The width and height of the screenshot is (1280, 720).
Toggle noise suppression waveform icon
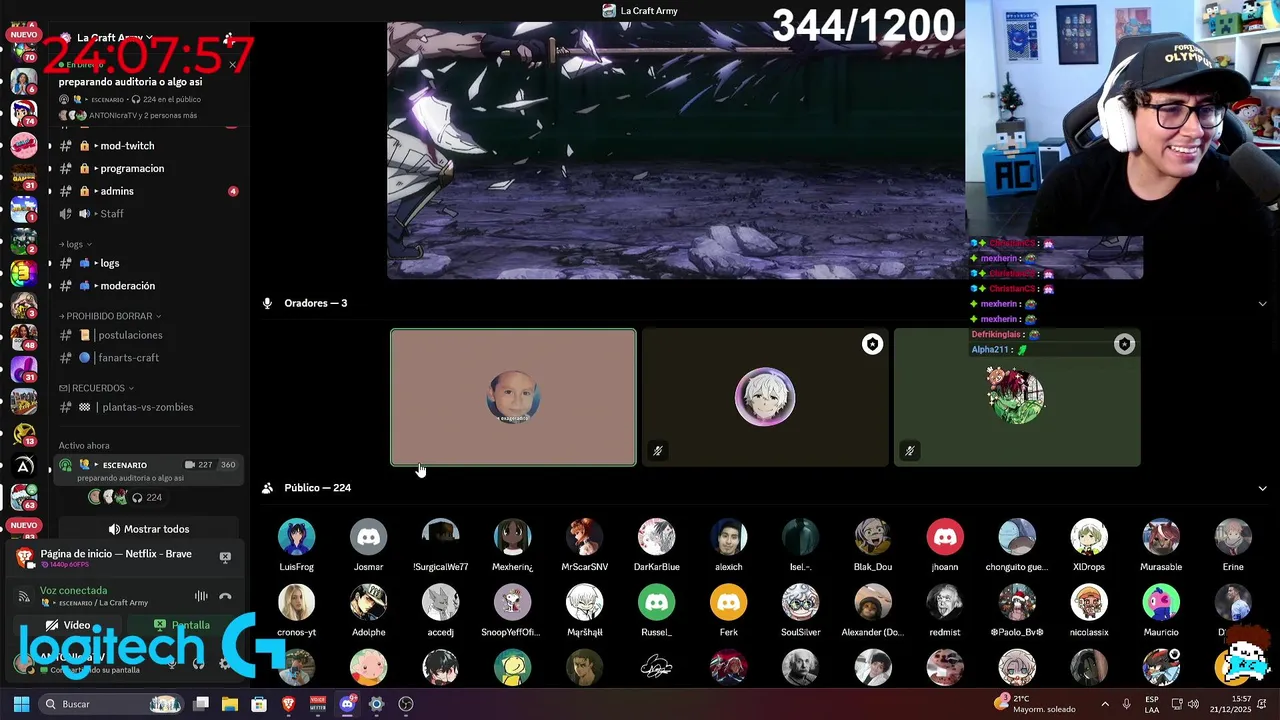tap(201, 596)
